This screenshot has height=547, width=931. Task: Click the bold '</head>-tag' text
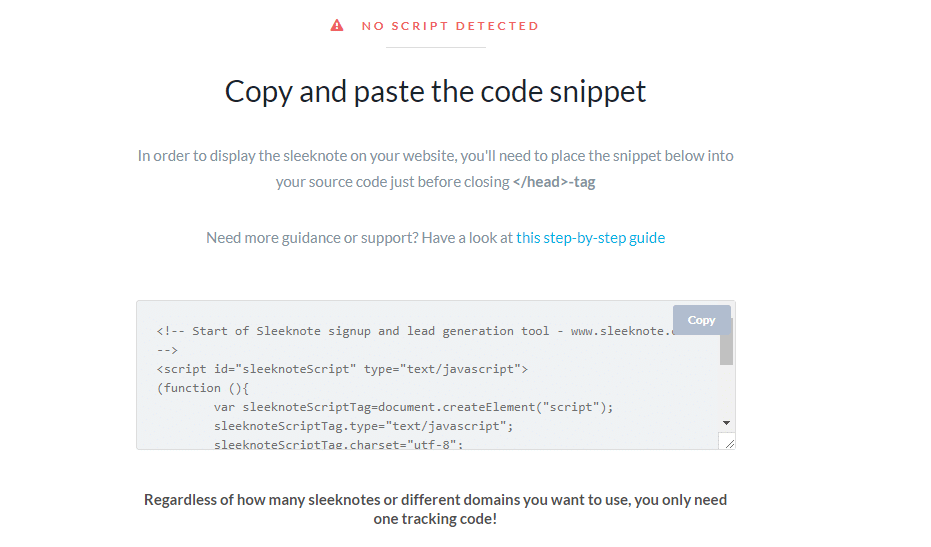click(553, 182)
